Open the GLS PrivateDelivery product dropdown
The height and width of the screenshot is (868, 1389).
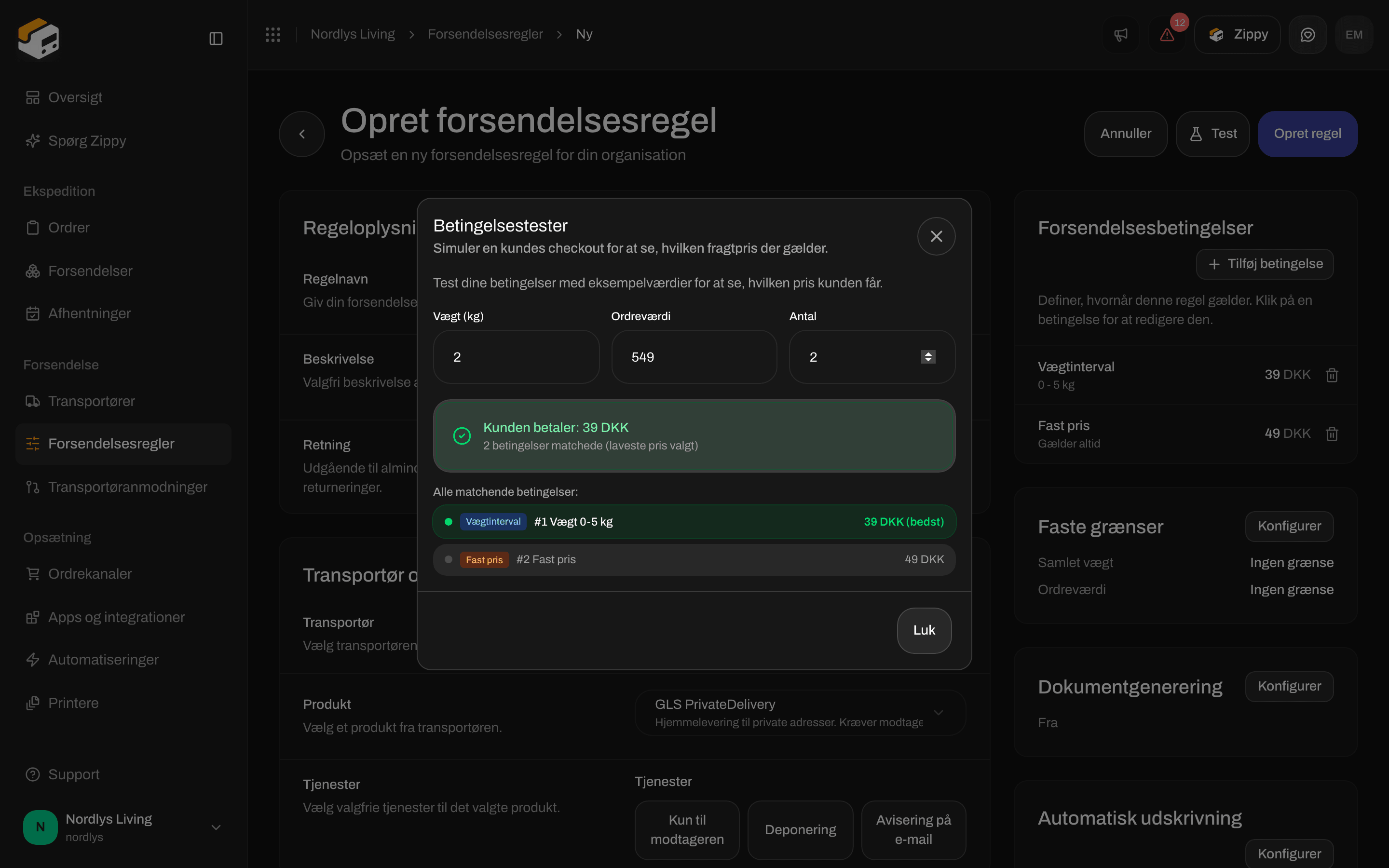[x=800, y=712]
